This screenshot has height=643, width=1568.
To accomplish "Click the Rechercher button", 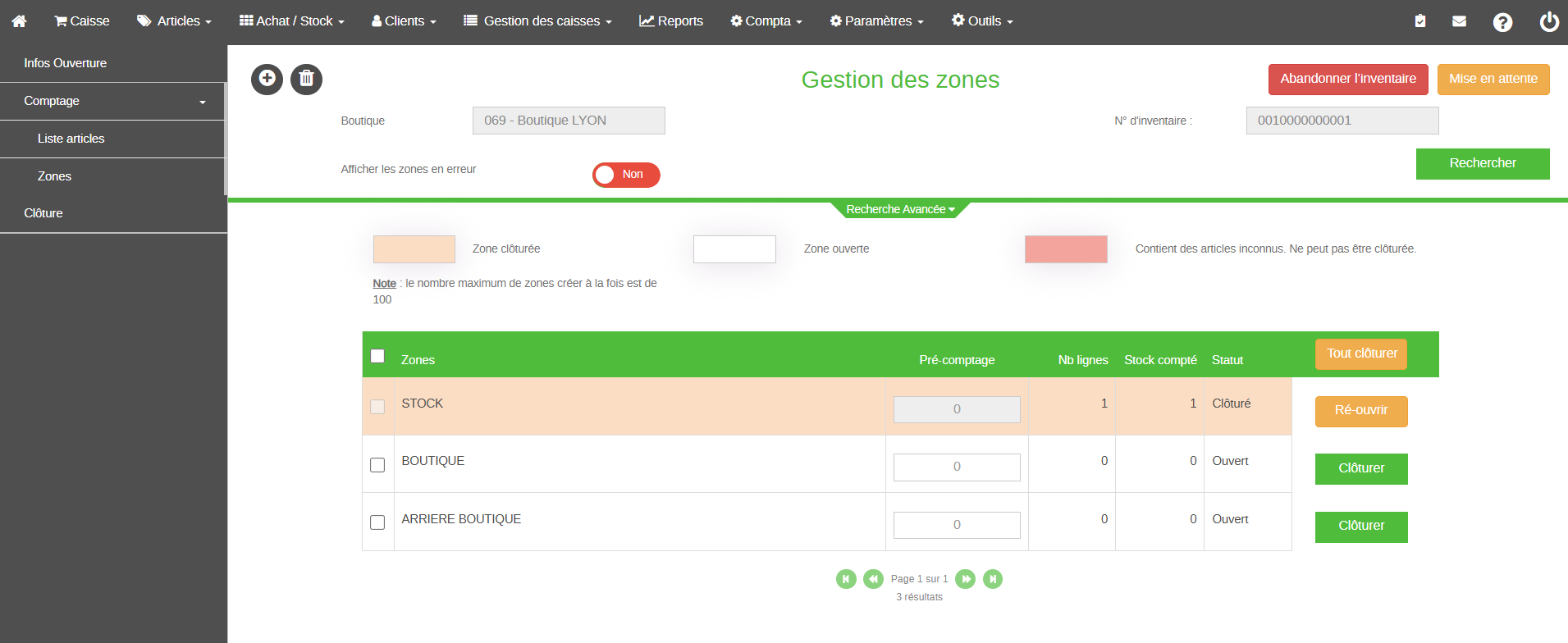I will point(1483,164).
